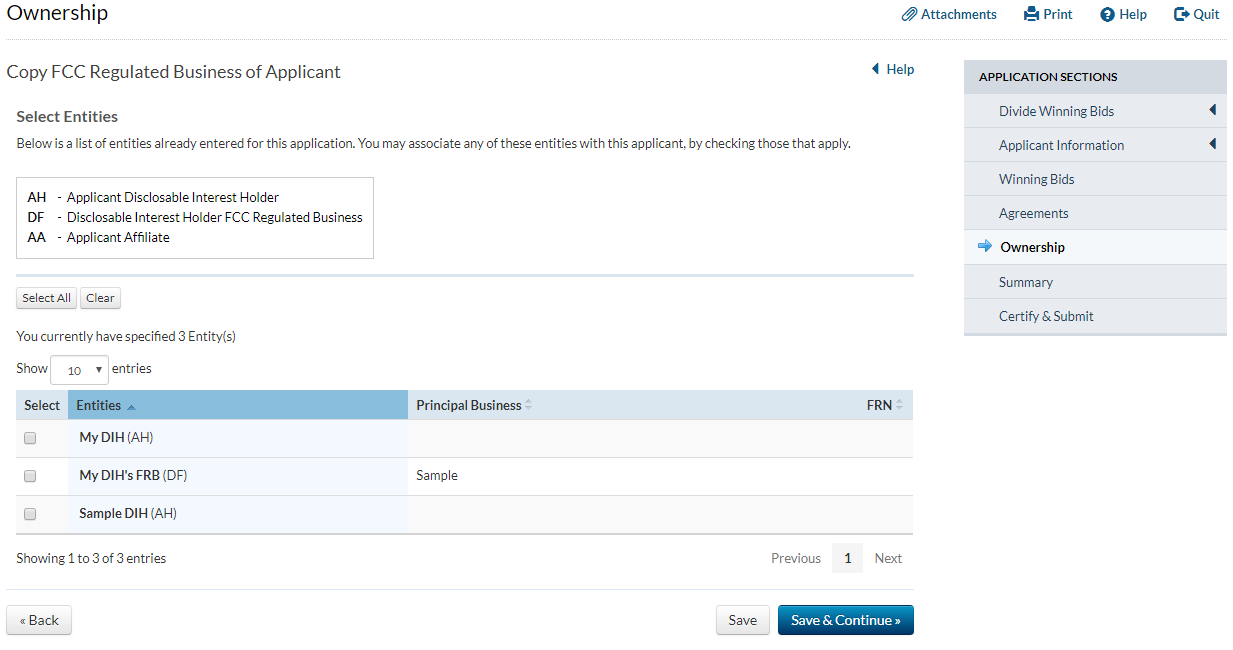Select the My DIH's FRB checkbox
This screenshot has height=650, width=1233.
[x=30, y=476]
